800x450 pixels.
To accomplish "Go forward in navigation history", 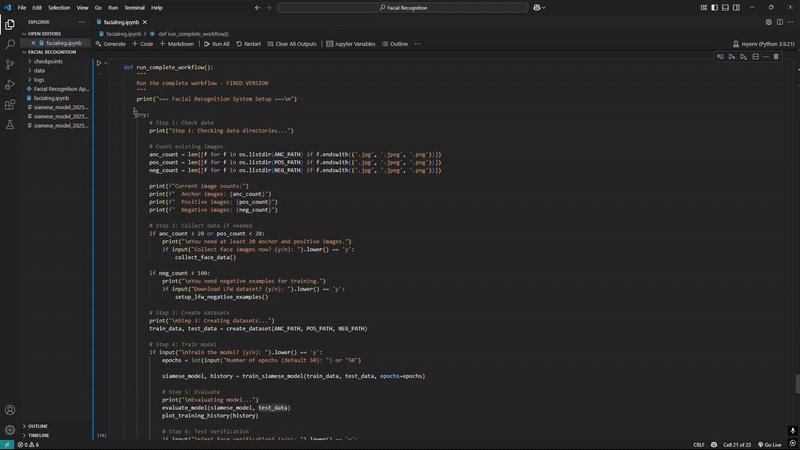I will (269, 8).
